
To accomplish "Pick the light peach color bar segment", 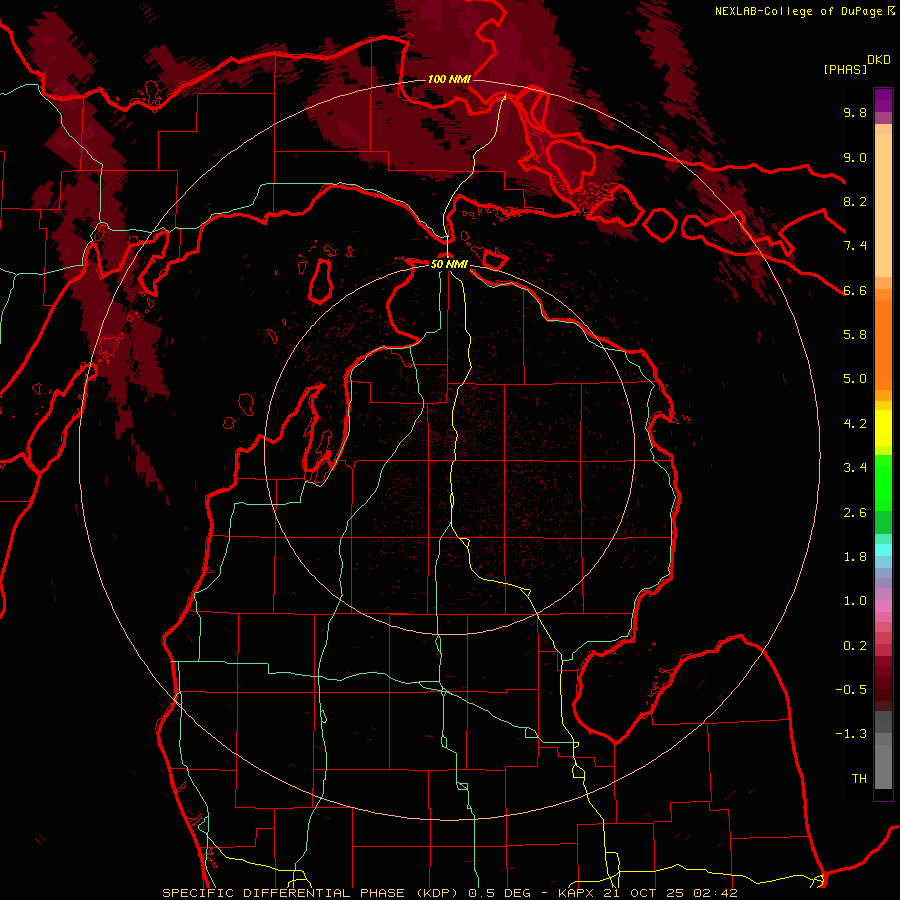I will pyautogui.click(x=883, y=205).
